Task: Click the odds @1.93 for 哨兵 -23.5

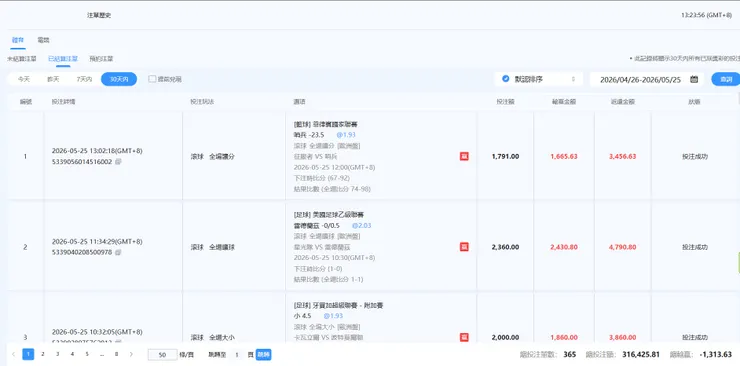Action: tap(346, 135)
